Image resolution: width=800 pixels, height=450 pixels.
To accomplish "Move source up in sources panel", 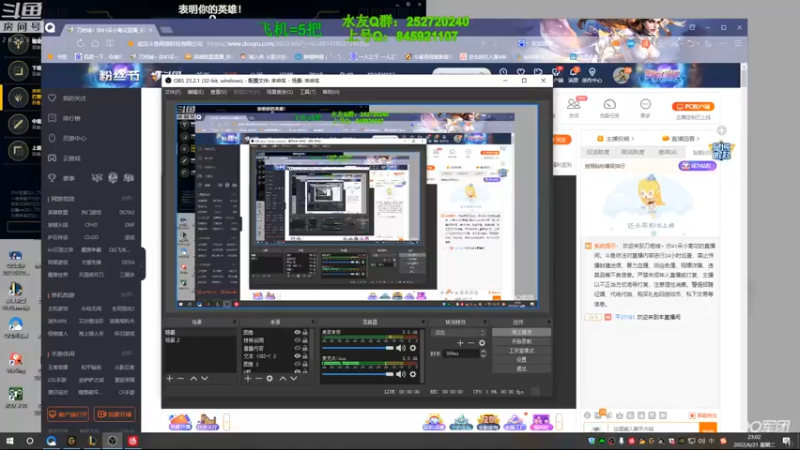I will point(283,379).
